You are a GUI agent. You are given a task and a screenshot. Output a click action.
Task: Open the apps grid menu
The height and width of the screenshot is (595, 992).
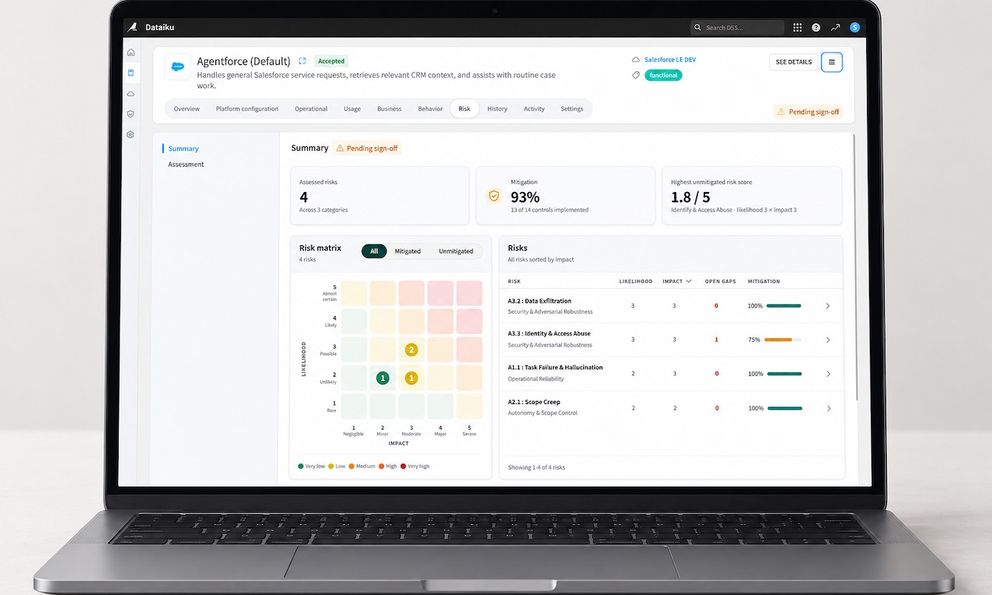tap(797, 27)
